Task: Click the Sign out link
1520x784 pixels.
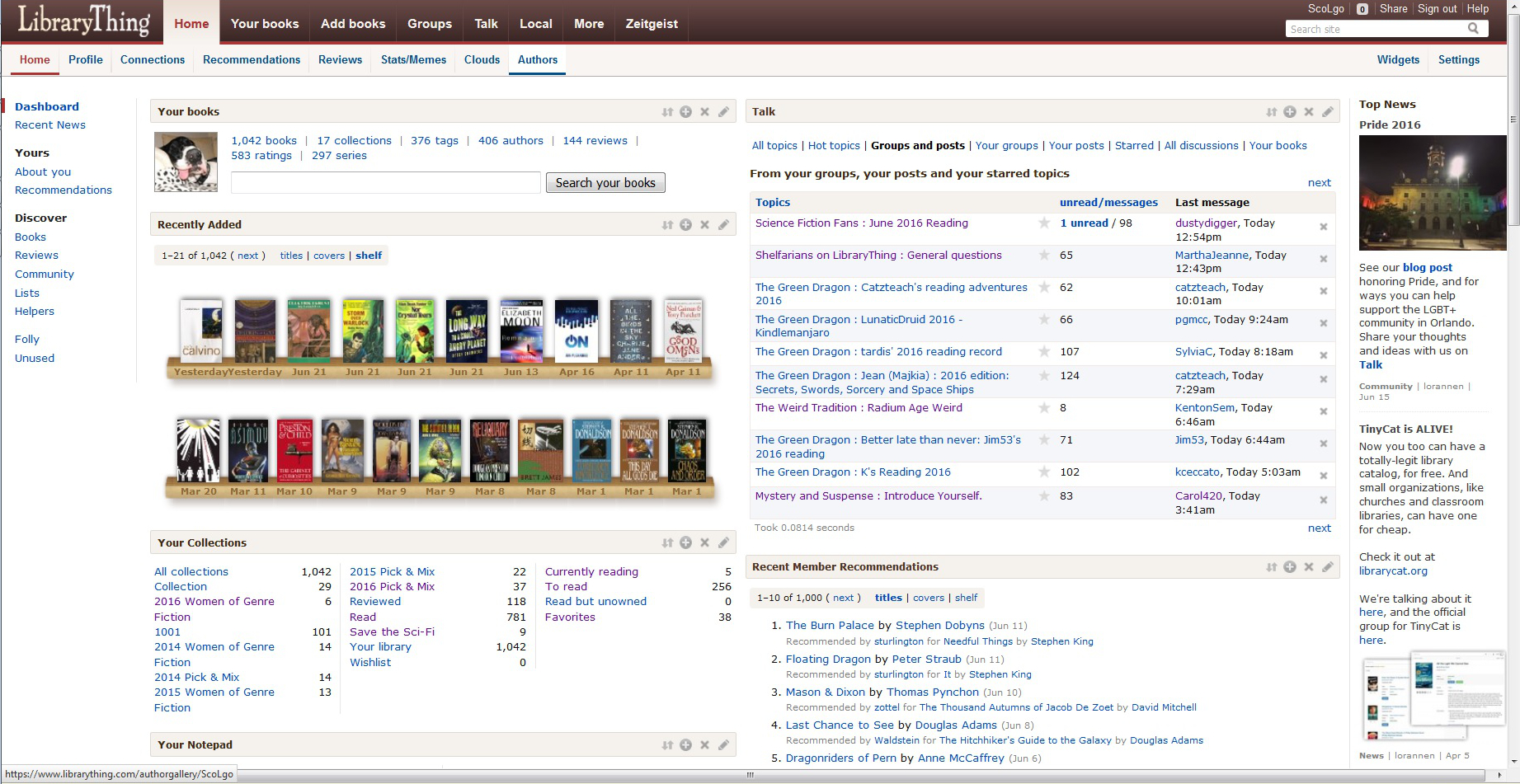Action: coord(1438,8)
